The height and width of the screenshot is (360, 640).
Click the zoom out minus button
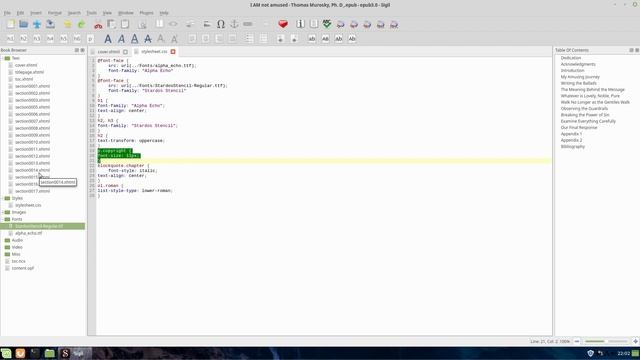[x=577, y=341]
